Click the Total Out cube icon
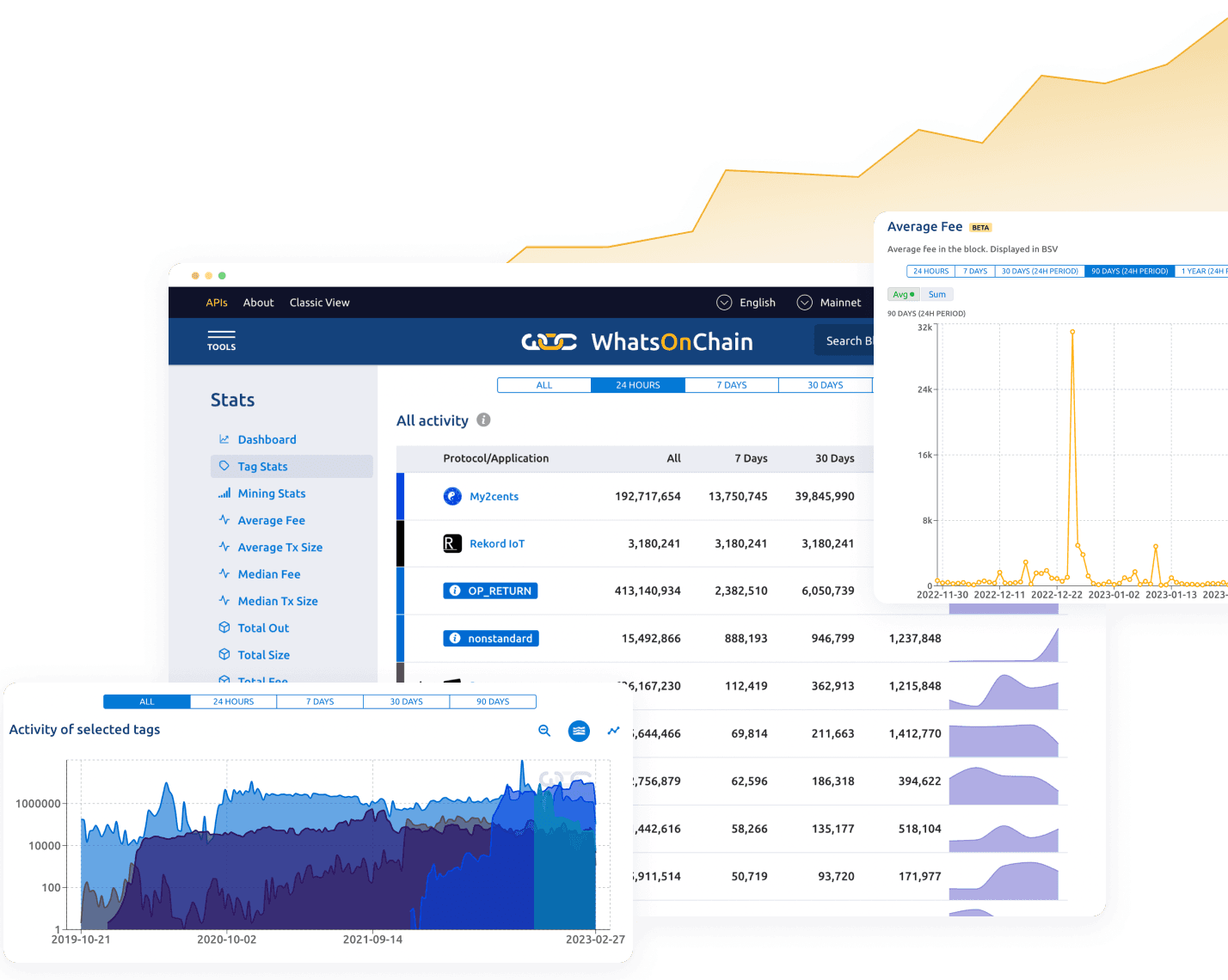1228x980 pixels. (x=224, y=628)
